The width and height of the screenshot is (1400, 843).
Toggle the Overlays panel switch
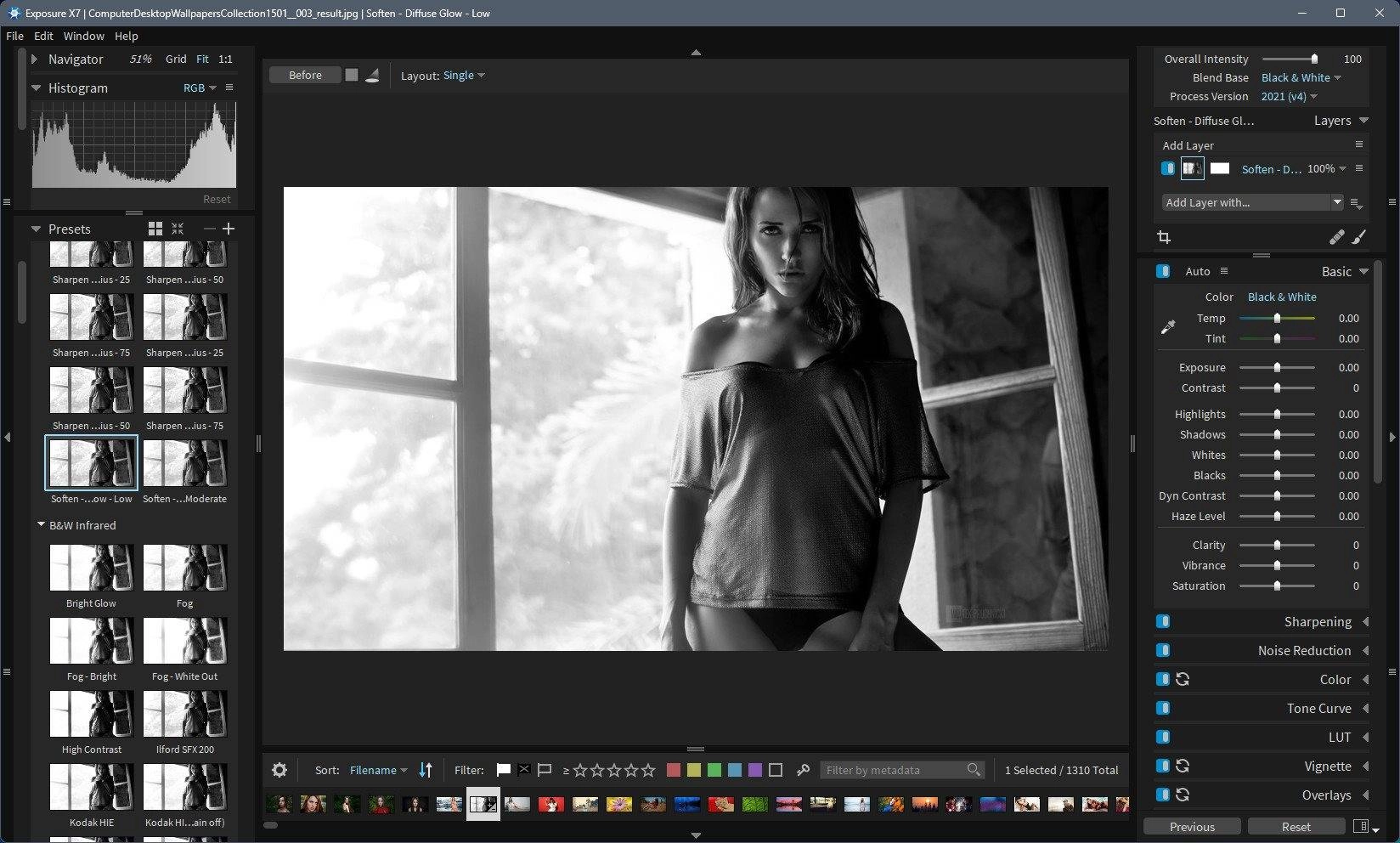(1163, 795)
